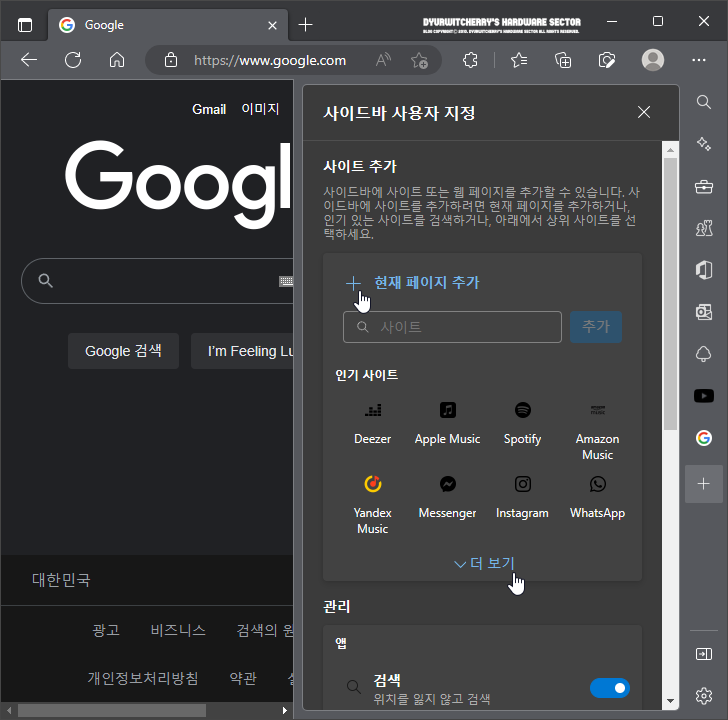Expand 더 보기 for more sites
This screenshot has height=720, width=728.
pyautogui.click(x=484, y=563)
